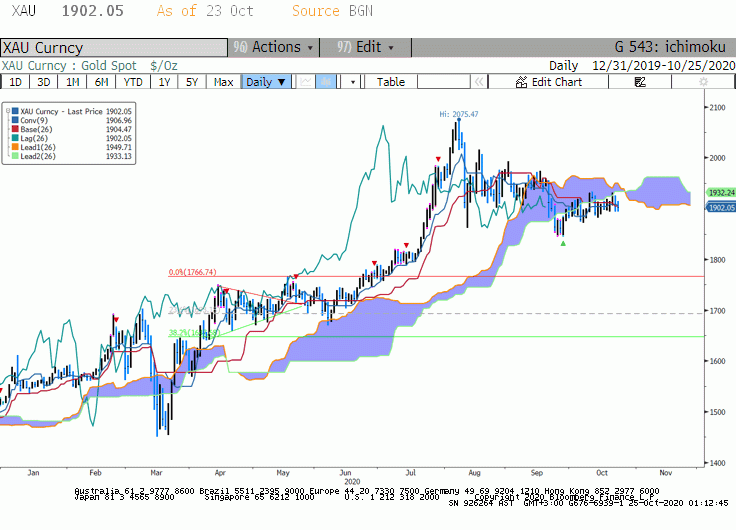
Task: Open chart type small dropdown arrow
Action: [353, 82]
